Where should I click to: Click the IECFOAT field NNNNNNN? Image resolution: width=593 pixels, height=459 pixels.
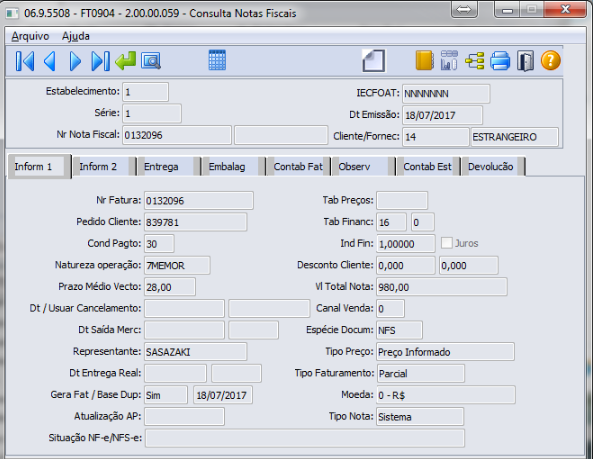[x=446, y=93]
